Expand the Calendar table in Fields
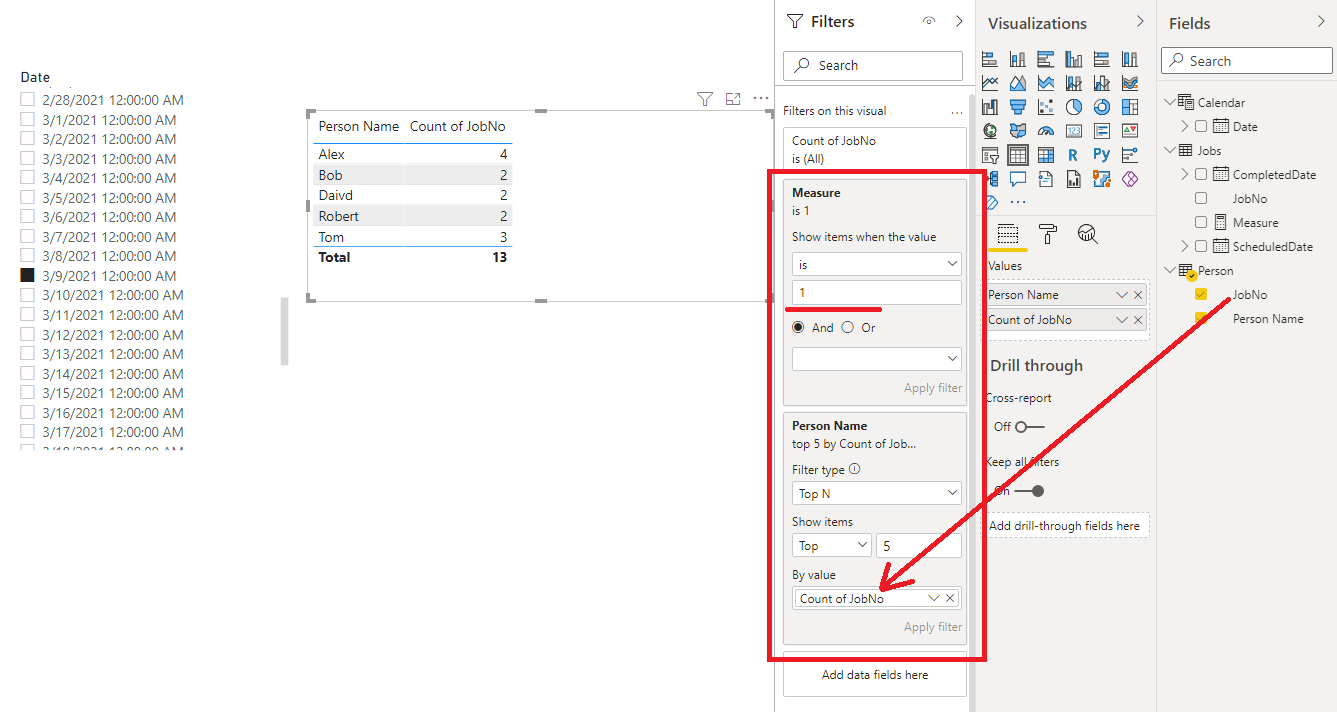Viewport: 1337px width, 712px height. pyautogui.click(x=1171, y=102)
